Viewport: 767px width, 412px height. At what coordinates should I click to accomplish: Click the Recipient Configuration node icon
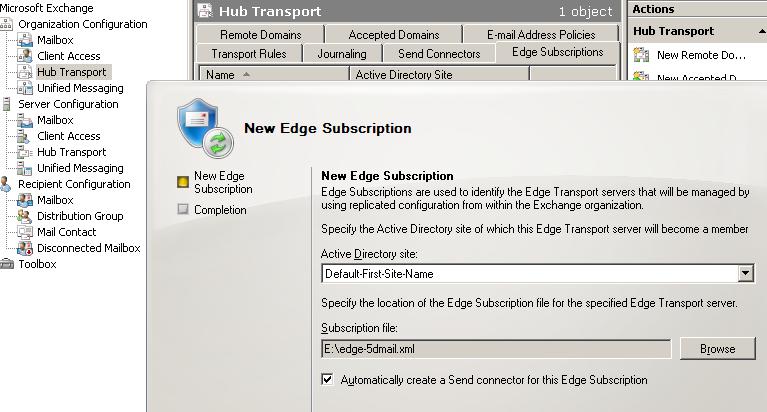tap(7, 184)
